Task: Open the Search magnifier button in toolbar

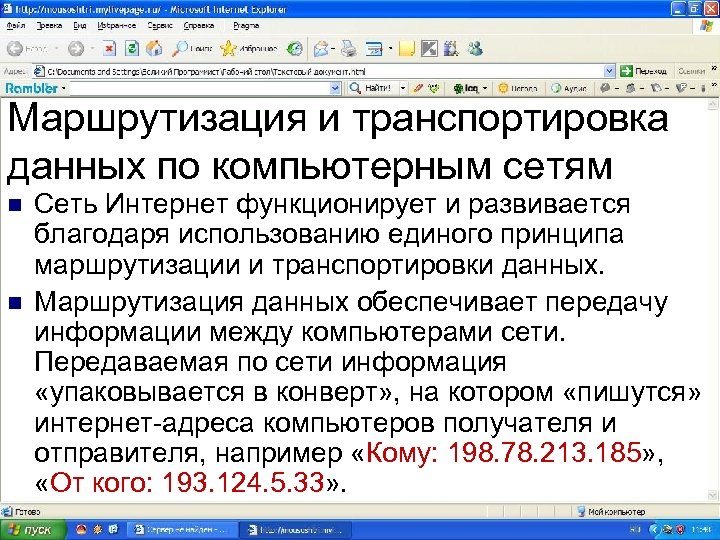Action: pos(192,48)
